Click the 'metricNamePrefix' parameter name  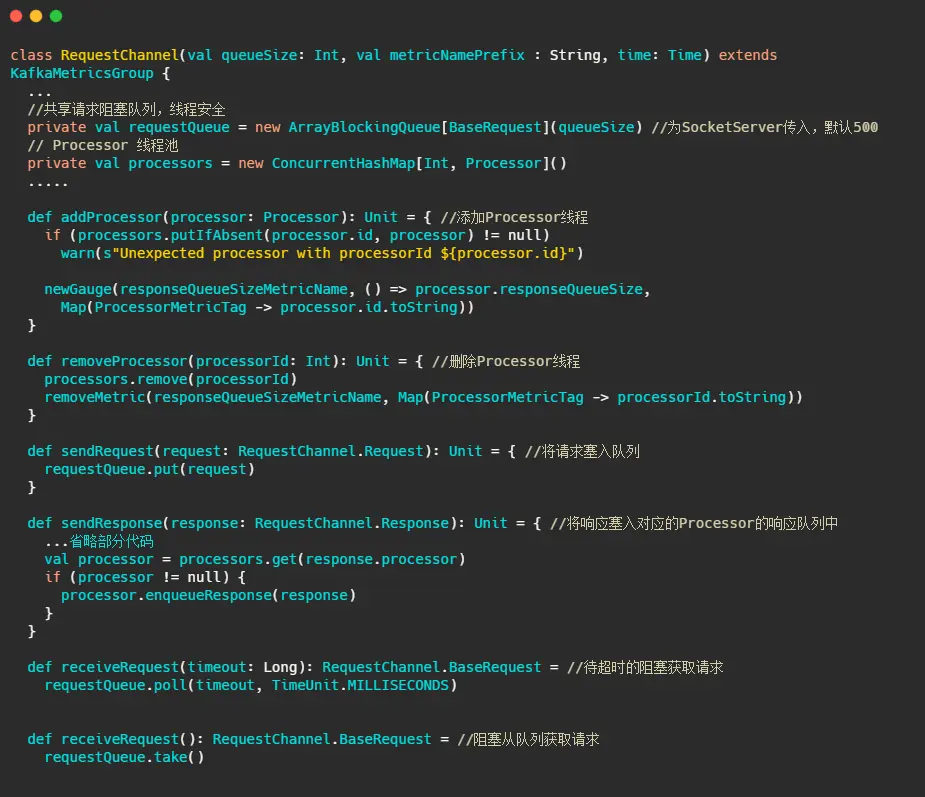point(457,55)
